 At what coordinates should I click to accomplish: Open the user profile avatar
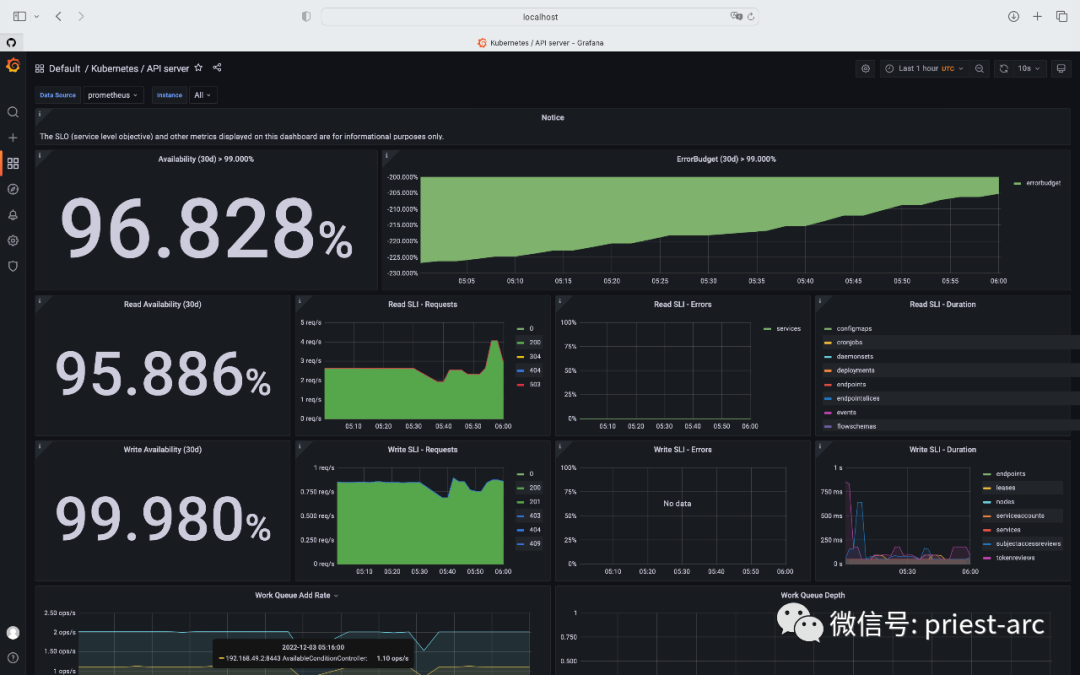[12, 632]
